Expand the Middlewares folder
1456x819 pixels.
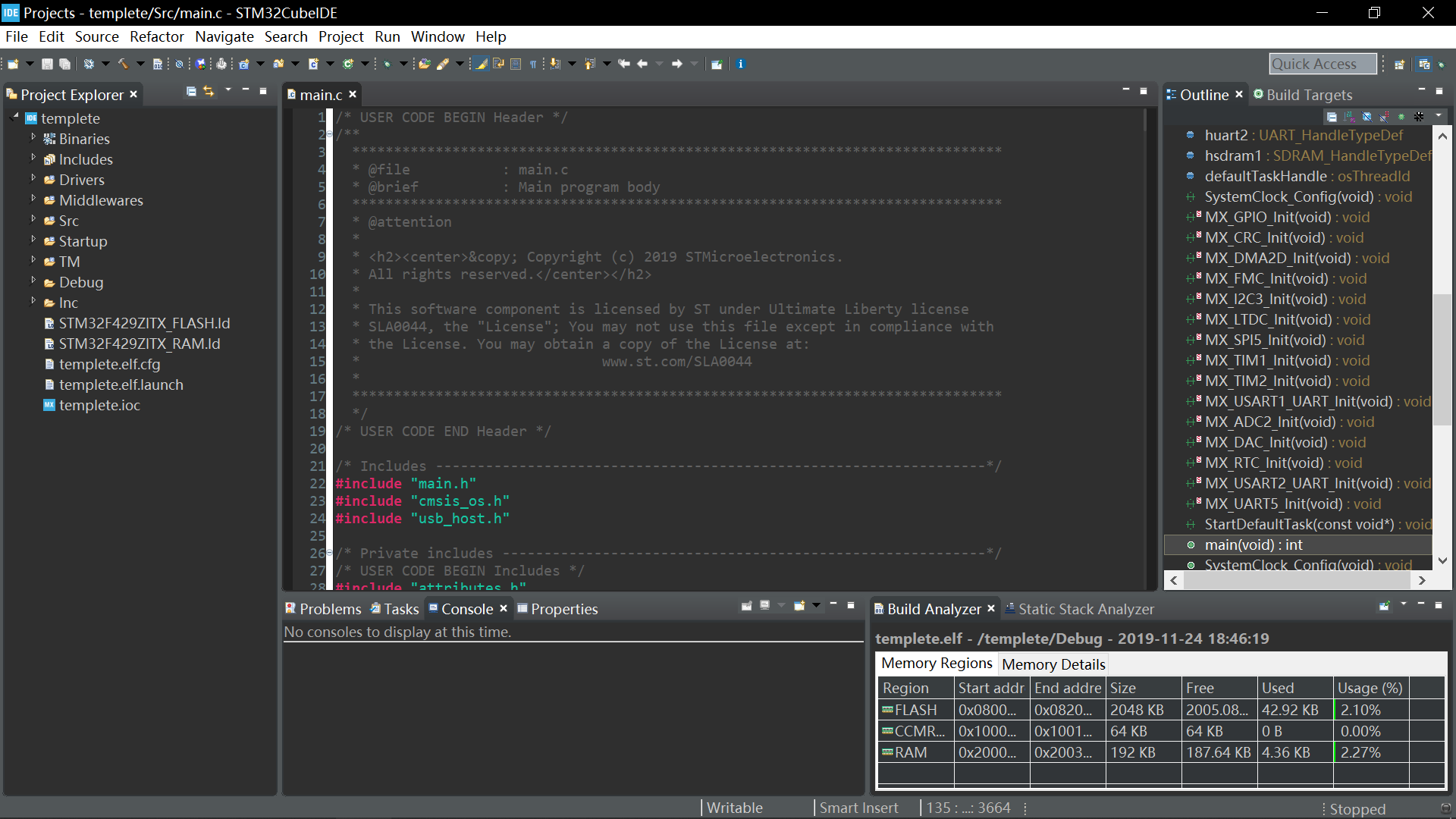[x=33, y=199]
